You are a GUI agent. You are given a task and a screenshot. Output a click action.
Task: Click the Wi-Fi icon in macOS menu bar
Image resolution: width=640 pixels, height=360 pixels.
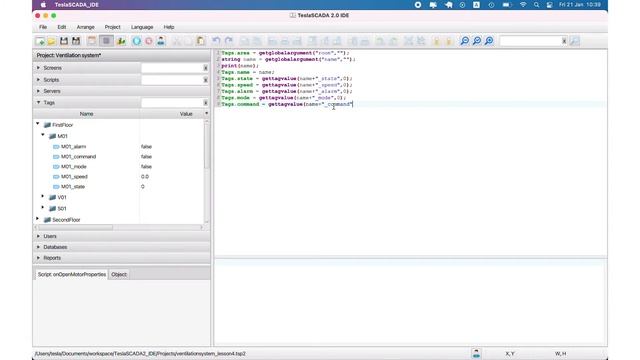click(x=523, y=5)
